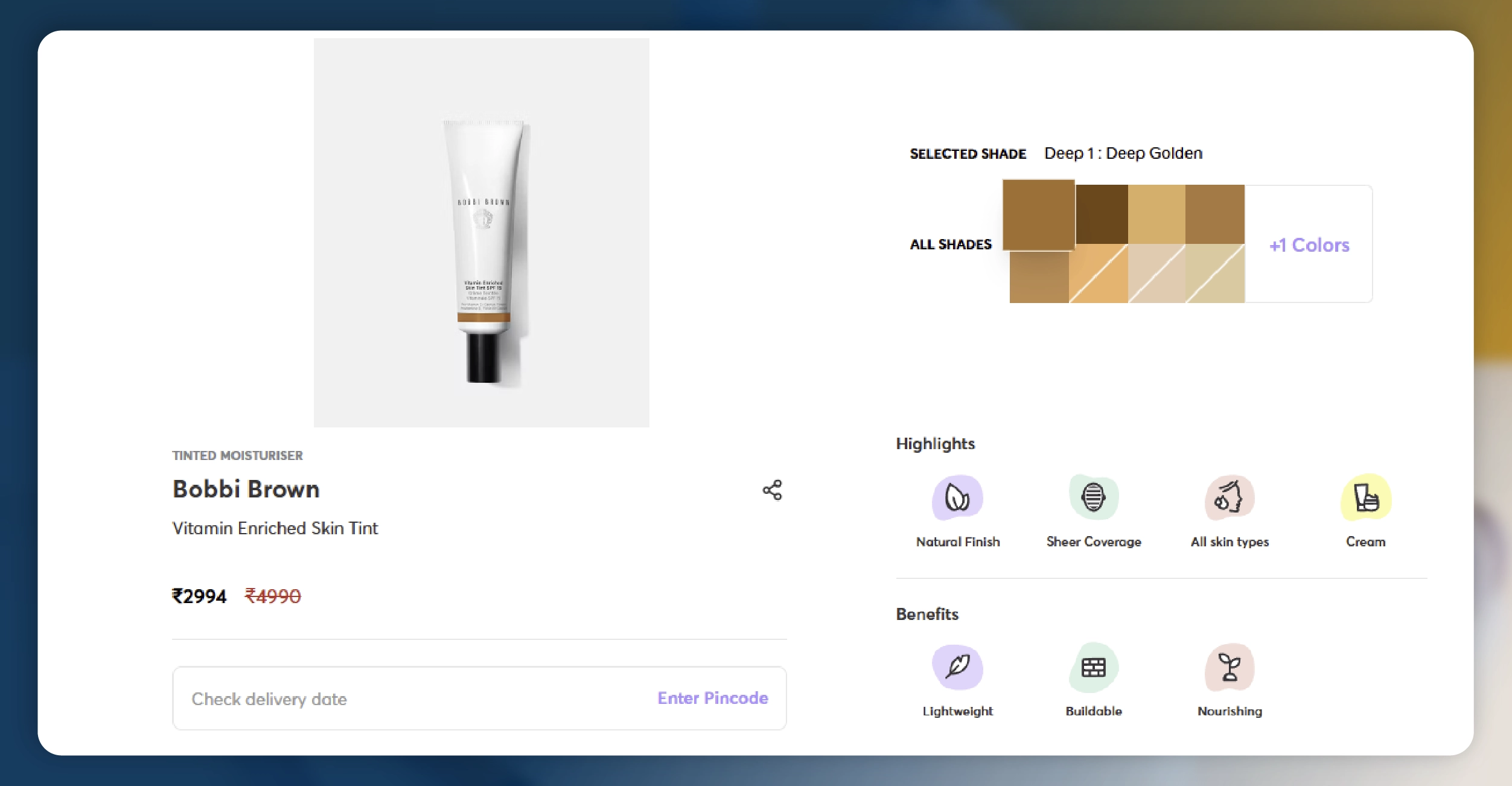The height and width of the screenshot is (786, 1512).
Task: Click Enter Pincode link
Action: tap(712, 698)
